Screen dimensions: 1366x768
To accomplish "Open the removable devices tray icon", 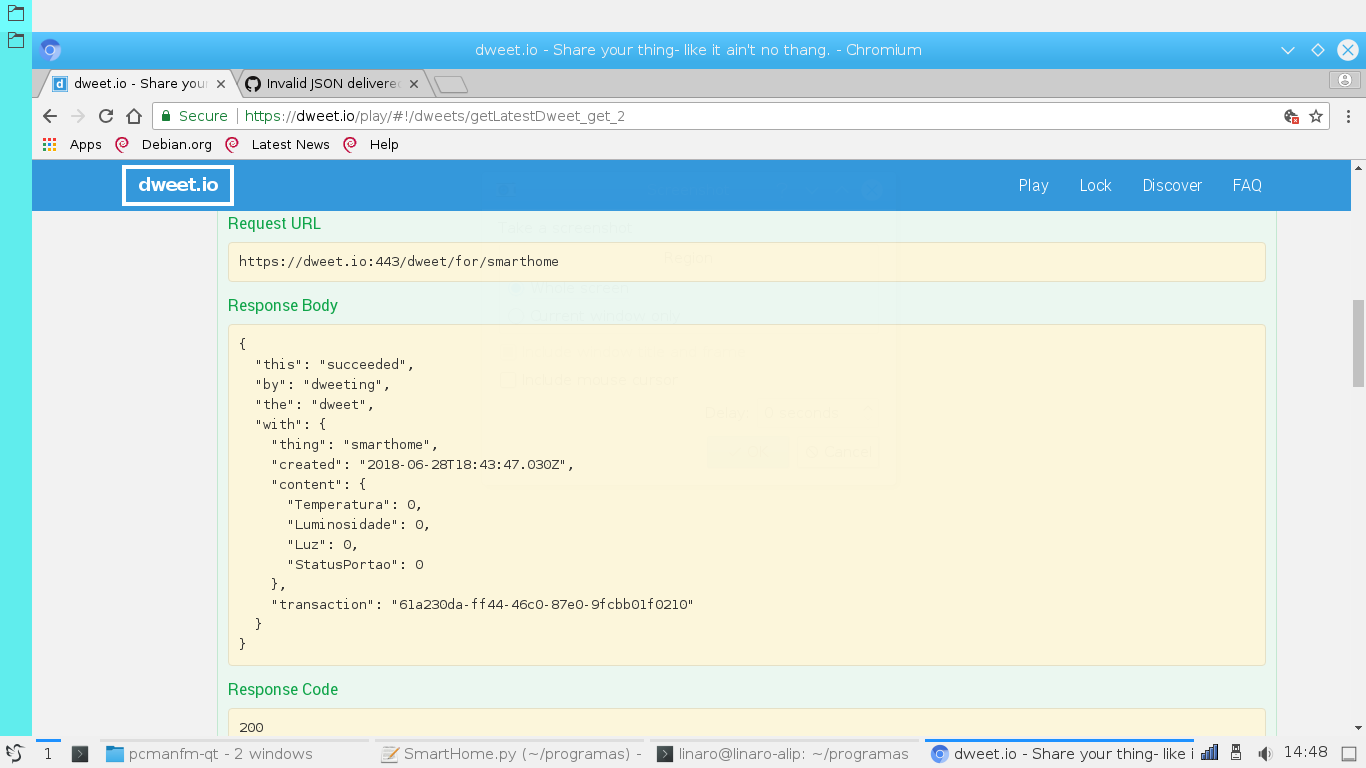I will point(1236,753).
